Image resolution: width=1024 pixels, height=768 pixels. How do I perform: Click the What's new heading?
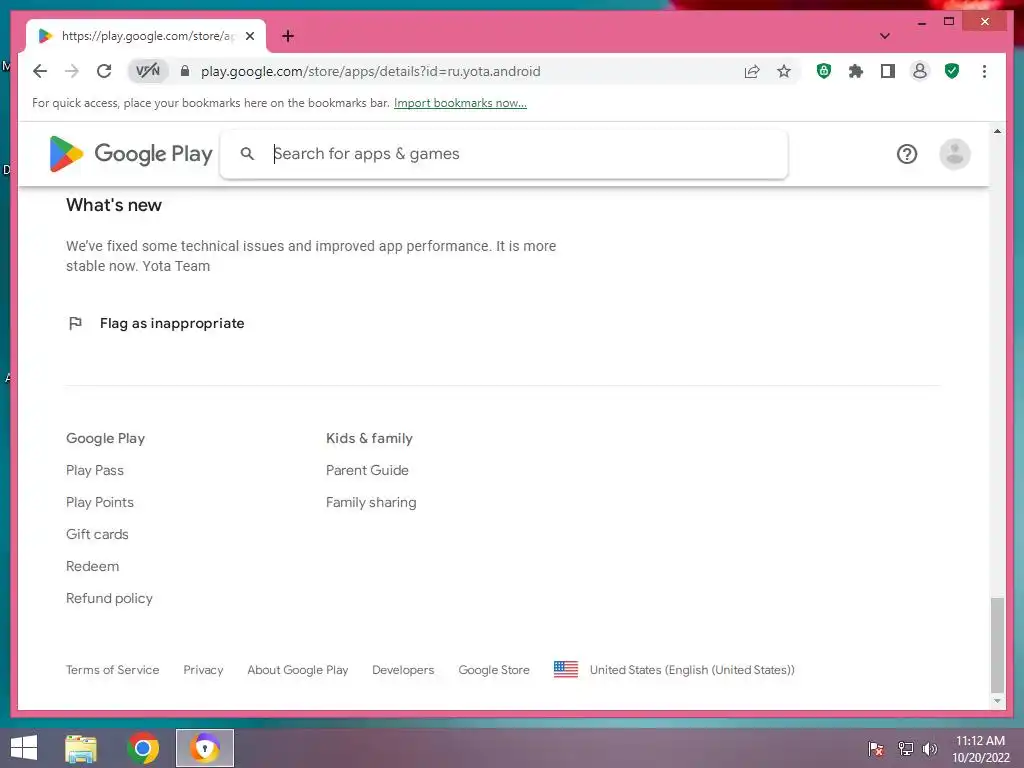click(x=114, y=205)
